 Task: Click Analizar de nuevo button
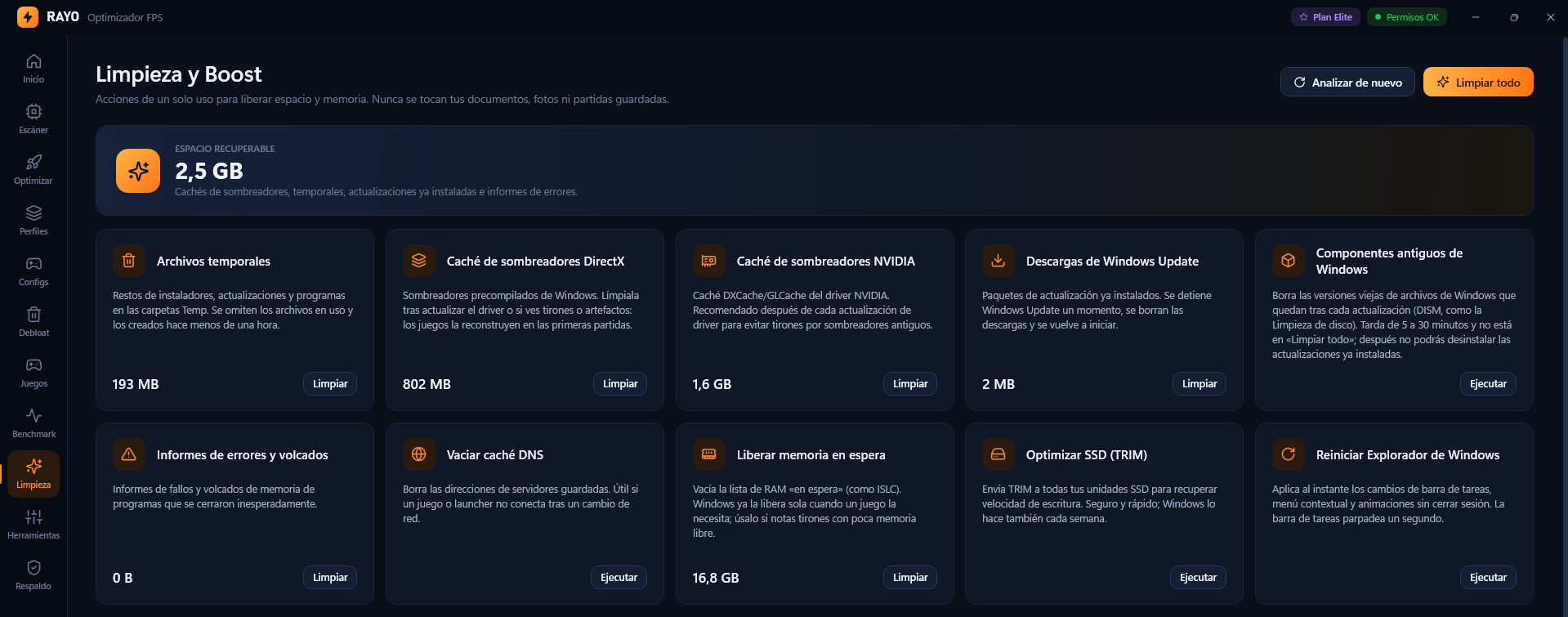pos(1347,82)
